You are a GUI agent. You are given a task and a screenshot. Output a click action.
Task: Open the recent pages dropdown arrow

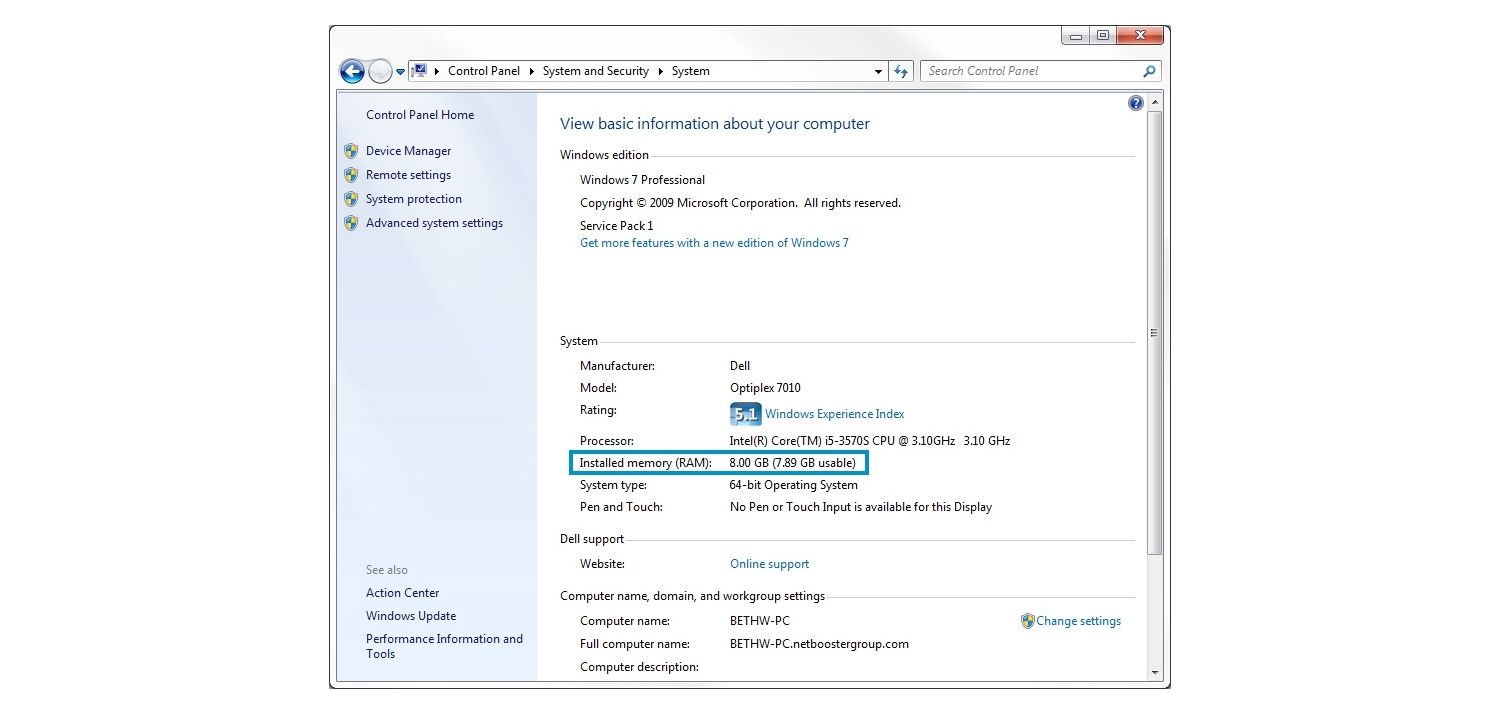point(399,71)
